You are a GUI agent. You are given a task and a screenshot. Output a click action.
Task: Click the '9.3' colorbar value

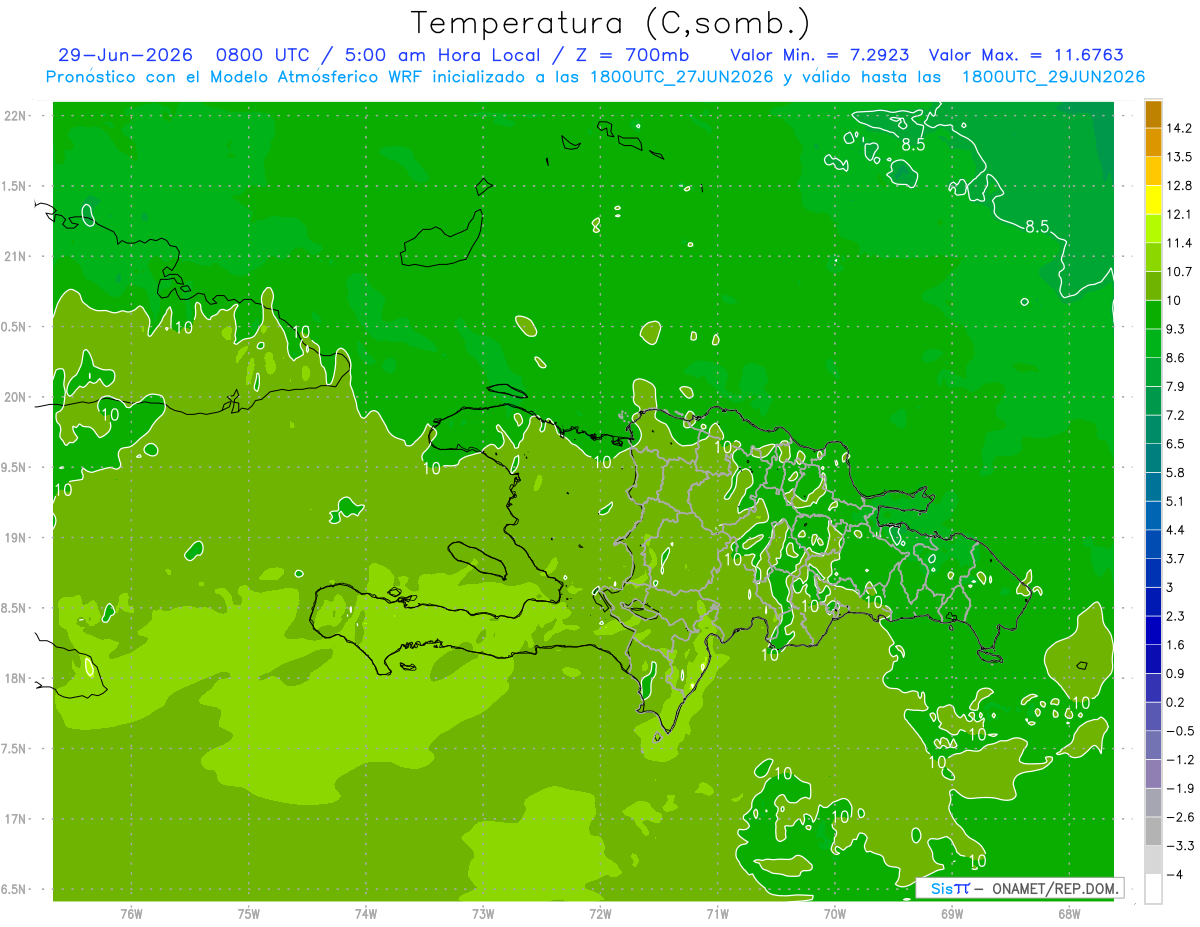[1176, 329]
